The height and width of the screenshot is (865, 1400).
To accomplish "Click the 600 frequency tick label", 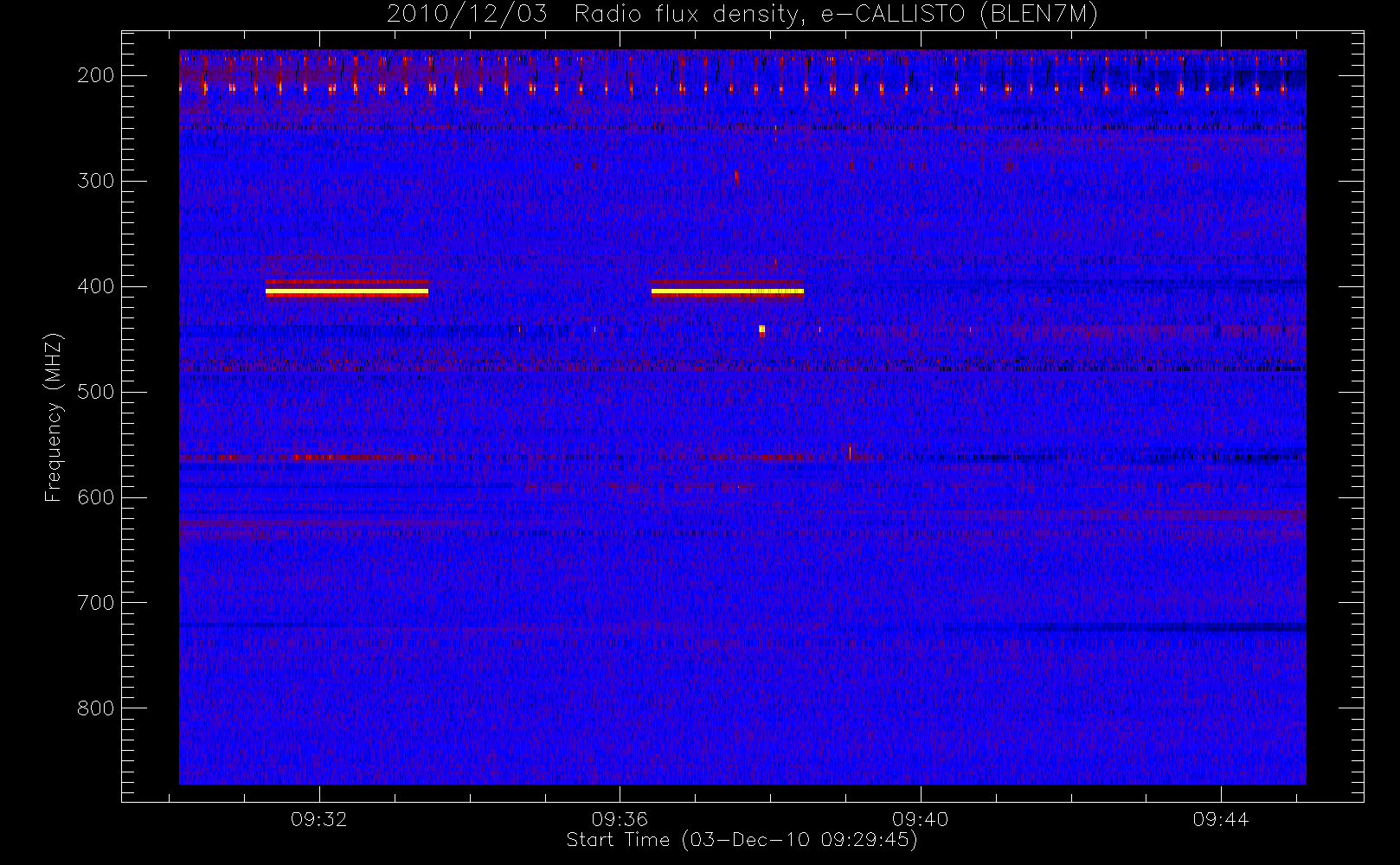I will pyautogui.click(x=95, y=497).
